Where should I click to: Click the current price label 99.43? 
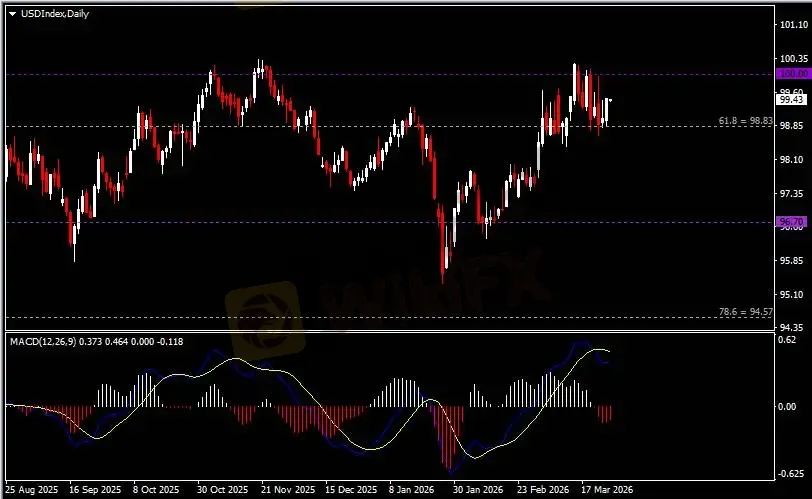(x=792, y=99)
